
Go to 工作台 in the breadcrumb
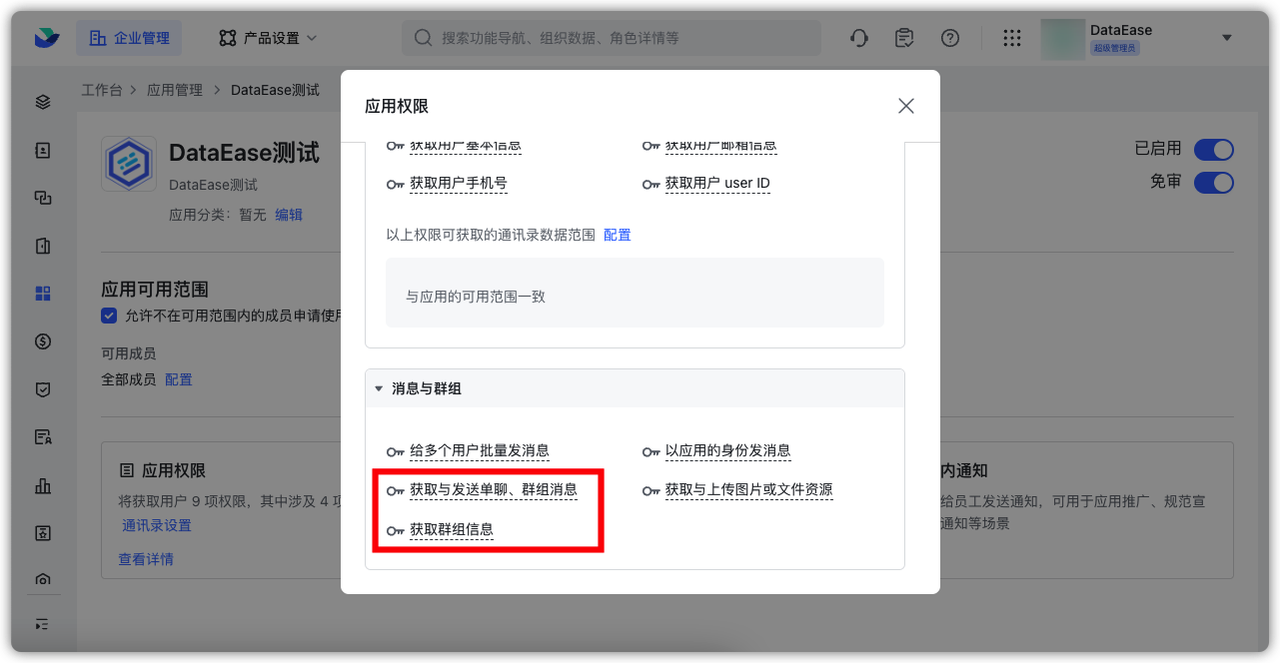coord(101,90)
